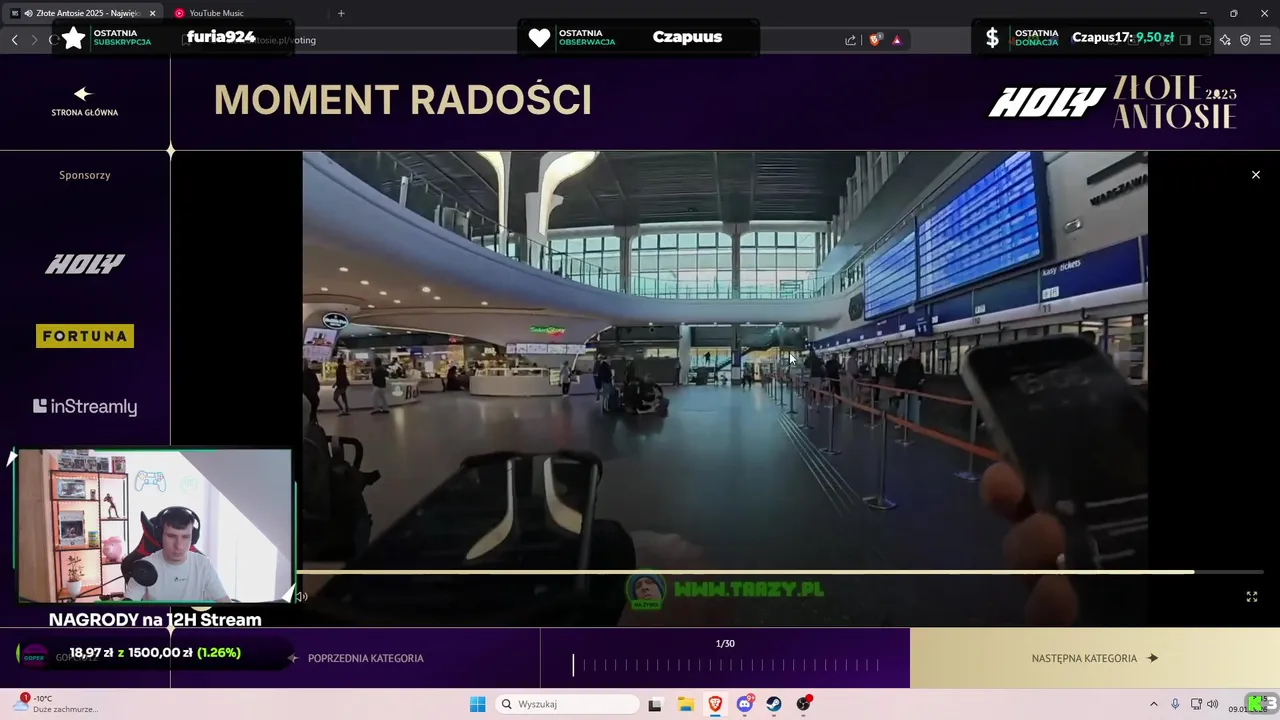The height and width of the screenshot is (720, 1280).
Task: Click the Moment Radości category title
Action: click(403, 100)
